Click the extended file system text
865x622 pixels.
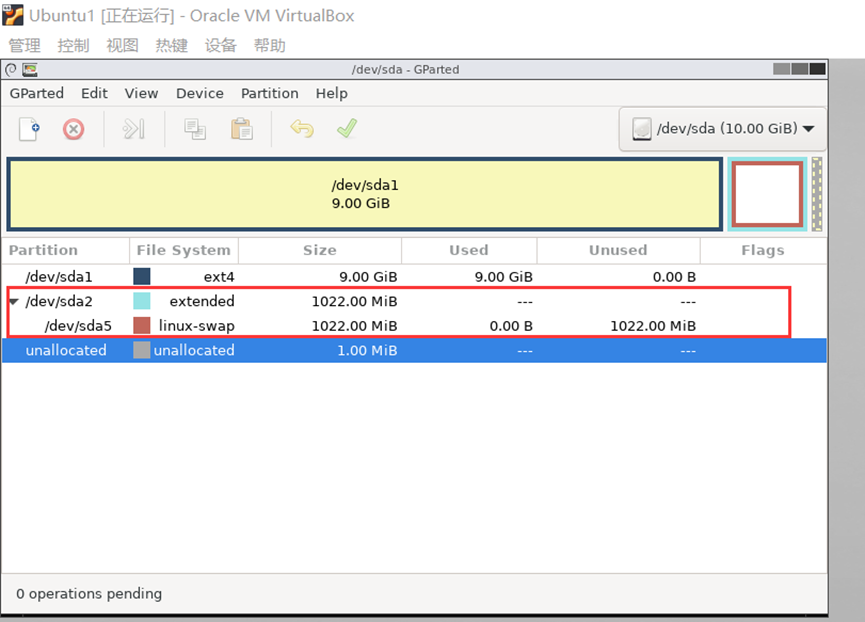202,301
